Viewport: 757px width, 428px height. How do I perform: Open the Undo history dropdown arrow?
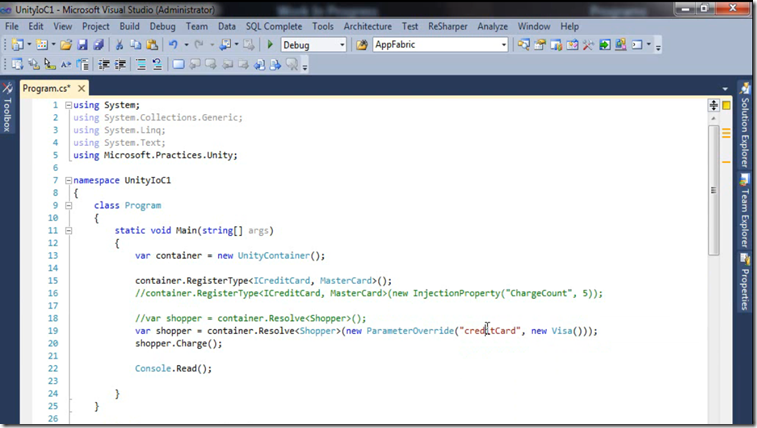pyautogui.click(x=186, y=45)
